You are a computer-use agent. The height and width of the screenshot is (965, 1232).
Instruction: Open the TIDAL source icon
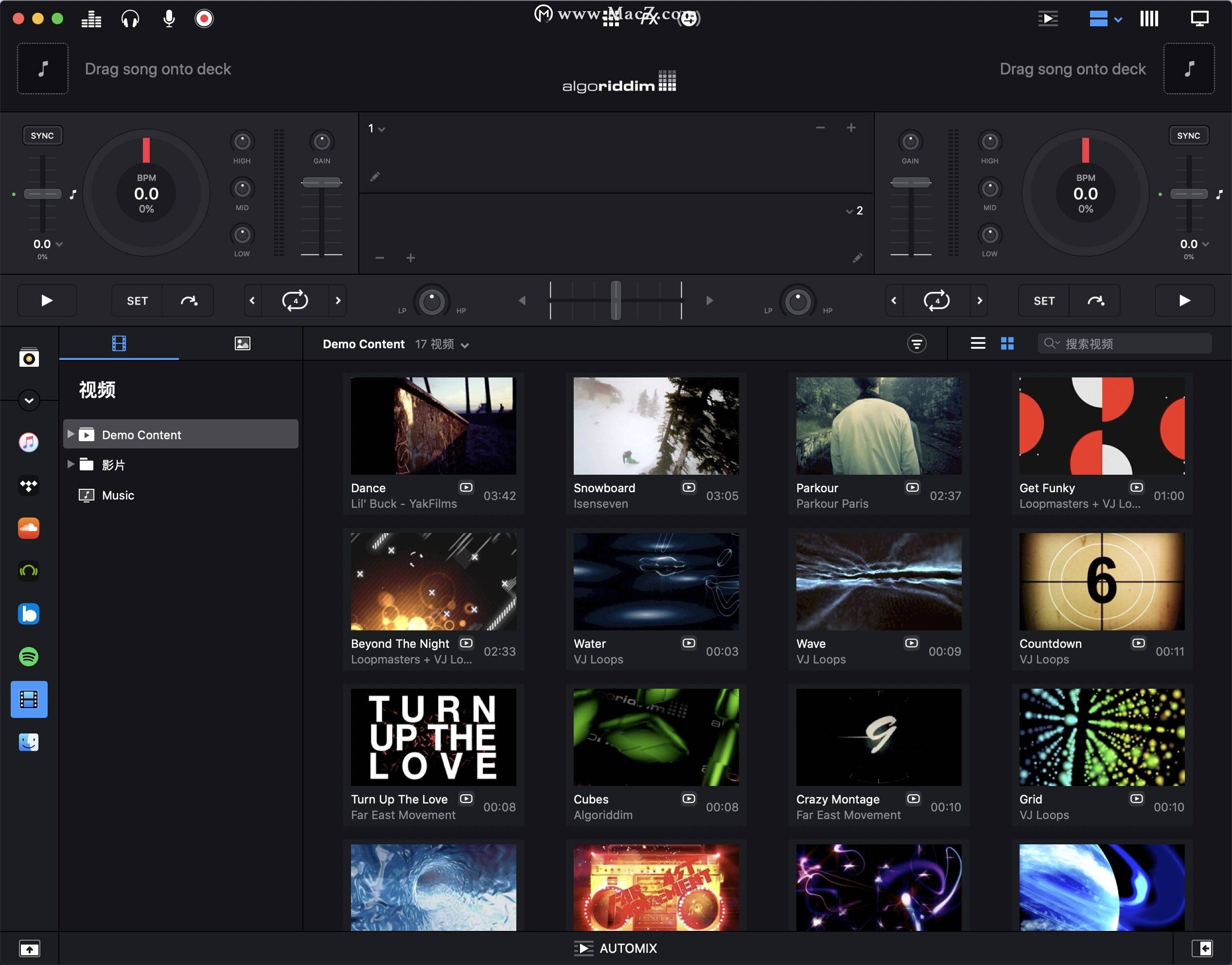coord(29,485)
